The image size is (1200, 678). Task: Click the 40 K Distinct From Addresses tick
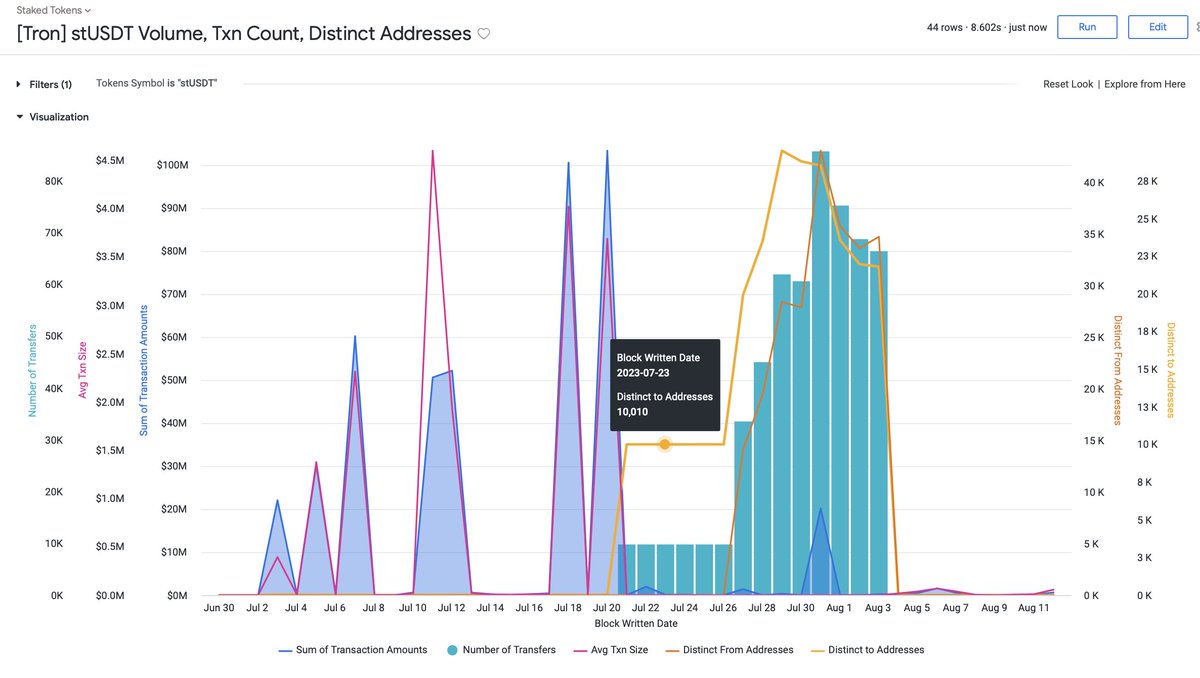click(x=1094, y=183)
